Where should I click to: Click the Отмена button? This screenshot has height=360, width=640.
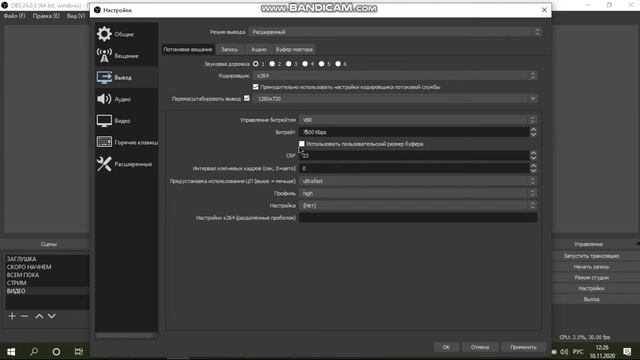pyautogui.click(x=480, y=347)
